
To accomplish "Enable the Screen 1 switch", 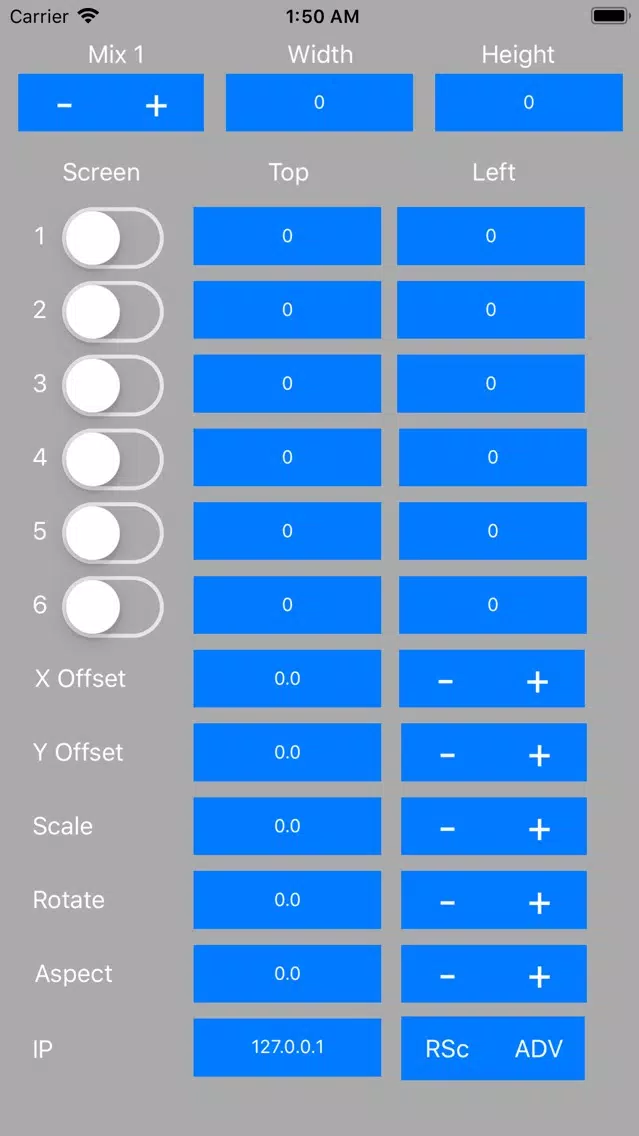I will click(112, 238).
